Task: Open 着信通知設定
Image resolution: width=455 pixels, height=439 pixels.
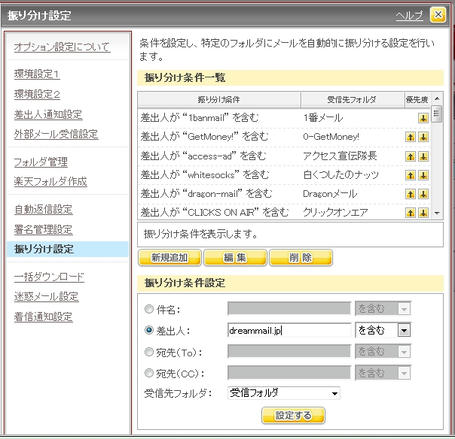Action: [x=43, y=317]
